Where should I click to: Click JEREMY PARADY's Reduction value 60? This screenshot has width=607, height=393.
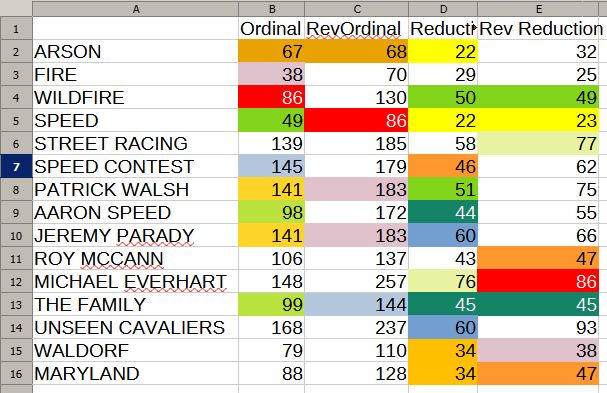(x=443, y=235)
